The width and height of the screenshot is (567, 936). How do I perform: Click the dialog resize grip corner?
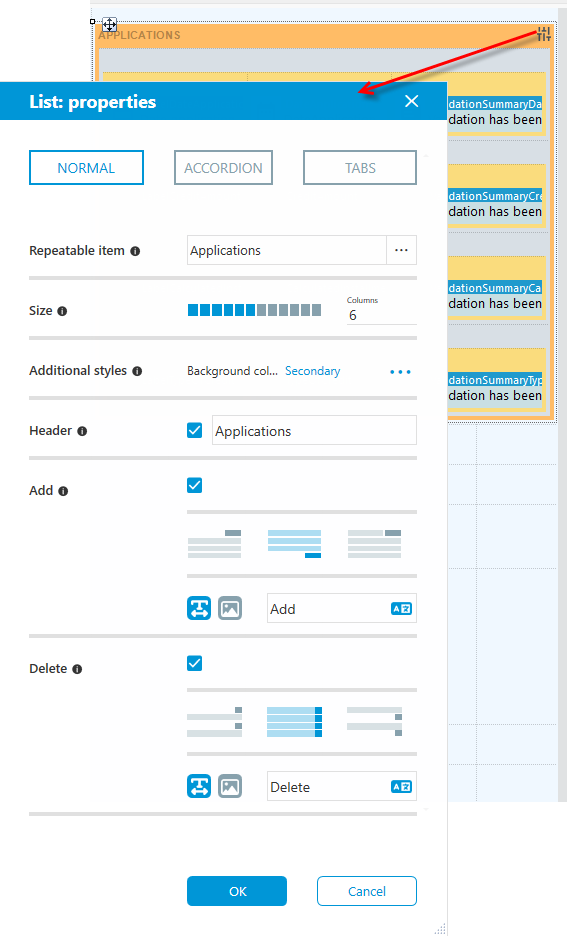[x=440, y=929]
